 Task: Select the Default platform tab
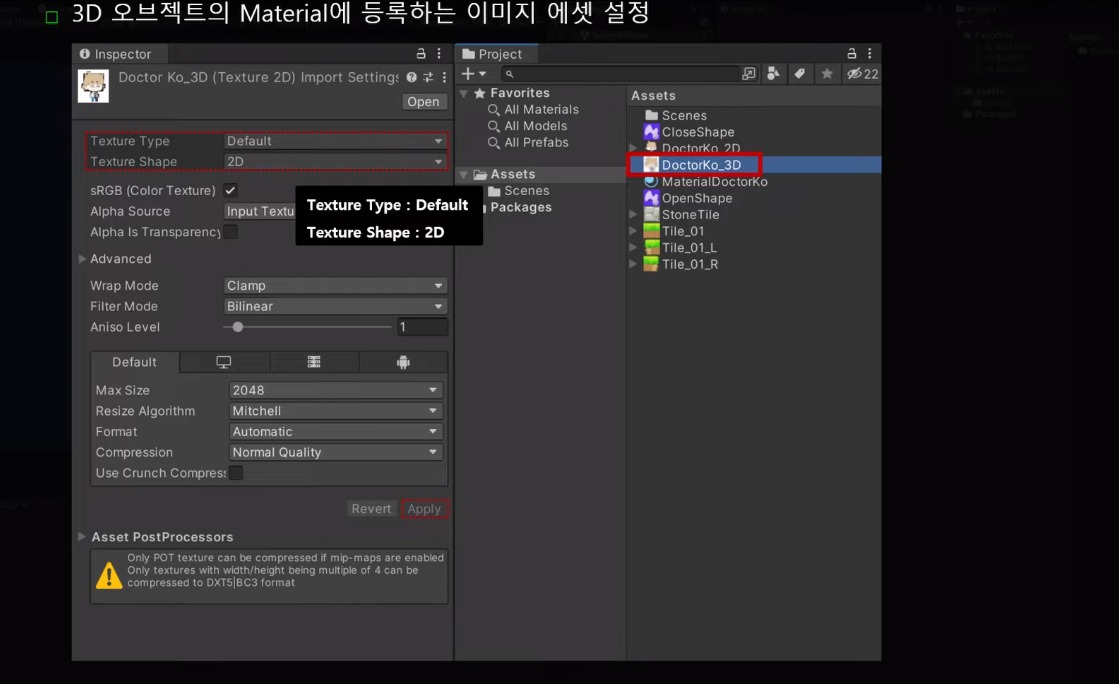click(134, 362)
